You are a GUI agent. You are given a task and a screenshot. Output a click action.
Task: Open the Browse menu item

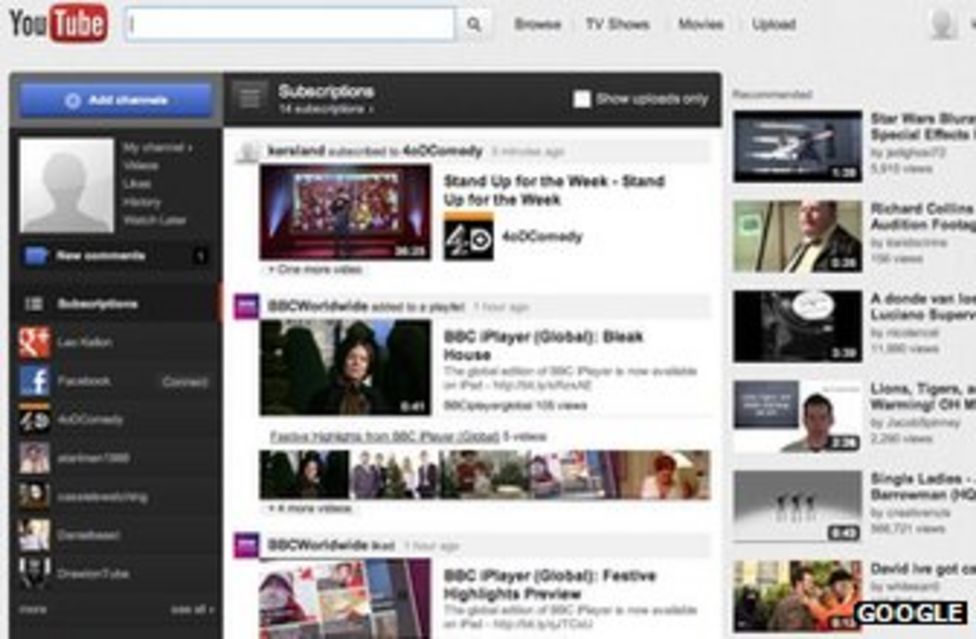click(x=537, y=25)
